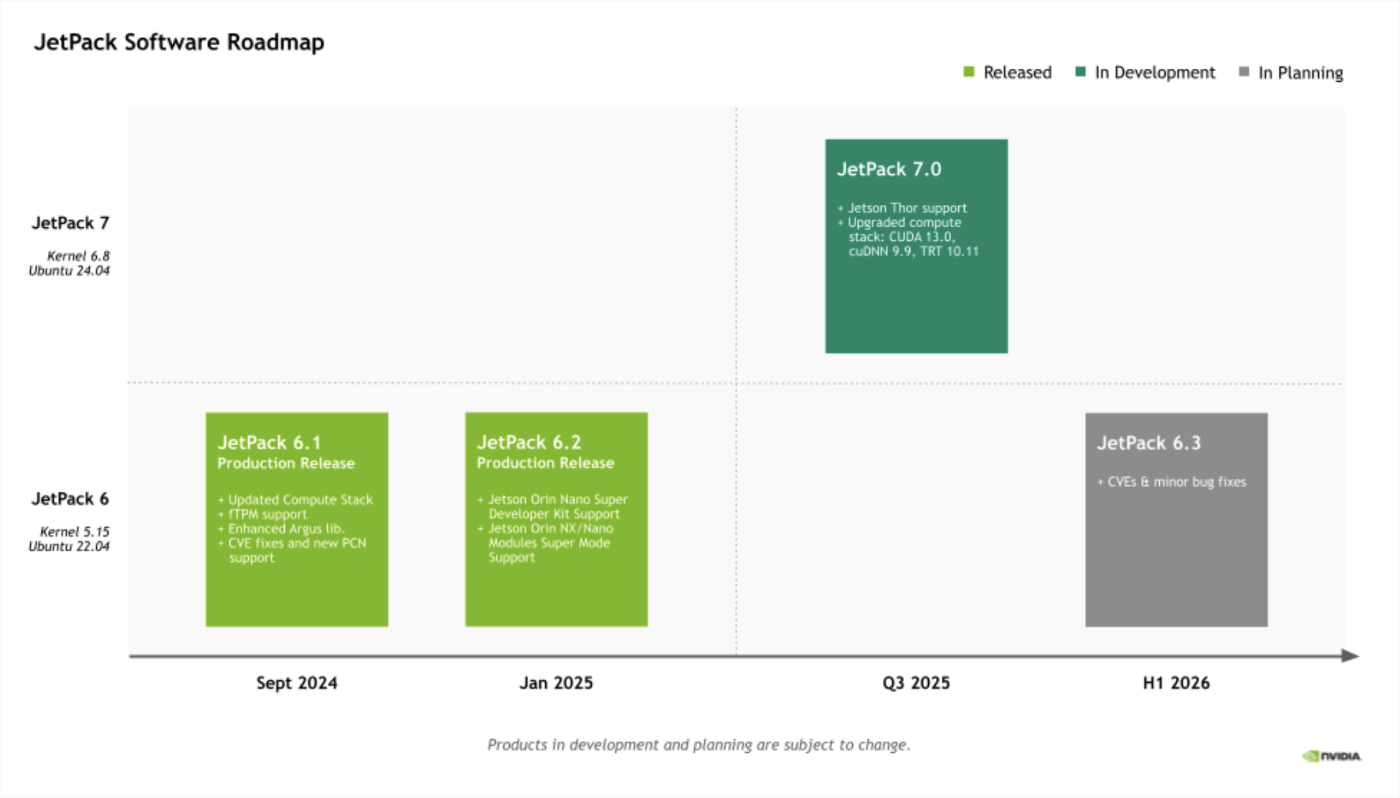Click the subject to change disclaimer text
Image resolution: width=1400 pixels, height=798 pixels.
(x=699, y=745)
